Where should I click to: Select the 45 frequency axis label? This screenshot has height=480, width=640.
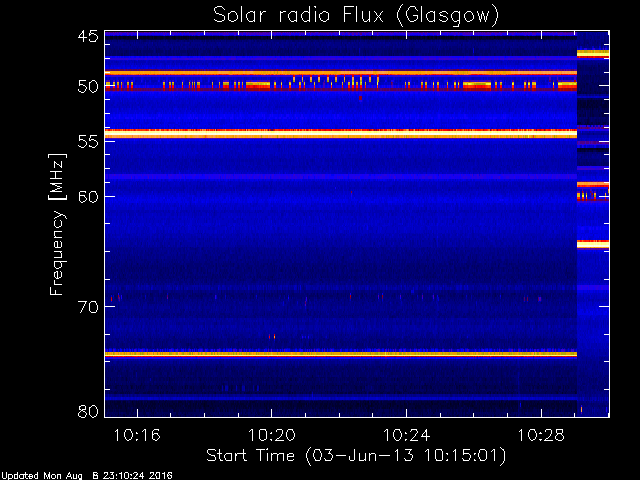88,36
